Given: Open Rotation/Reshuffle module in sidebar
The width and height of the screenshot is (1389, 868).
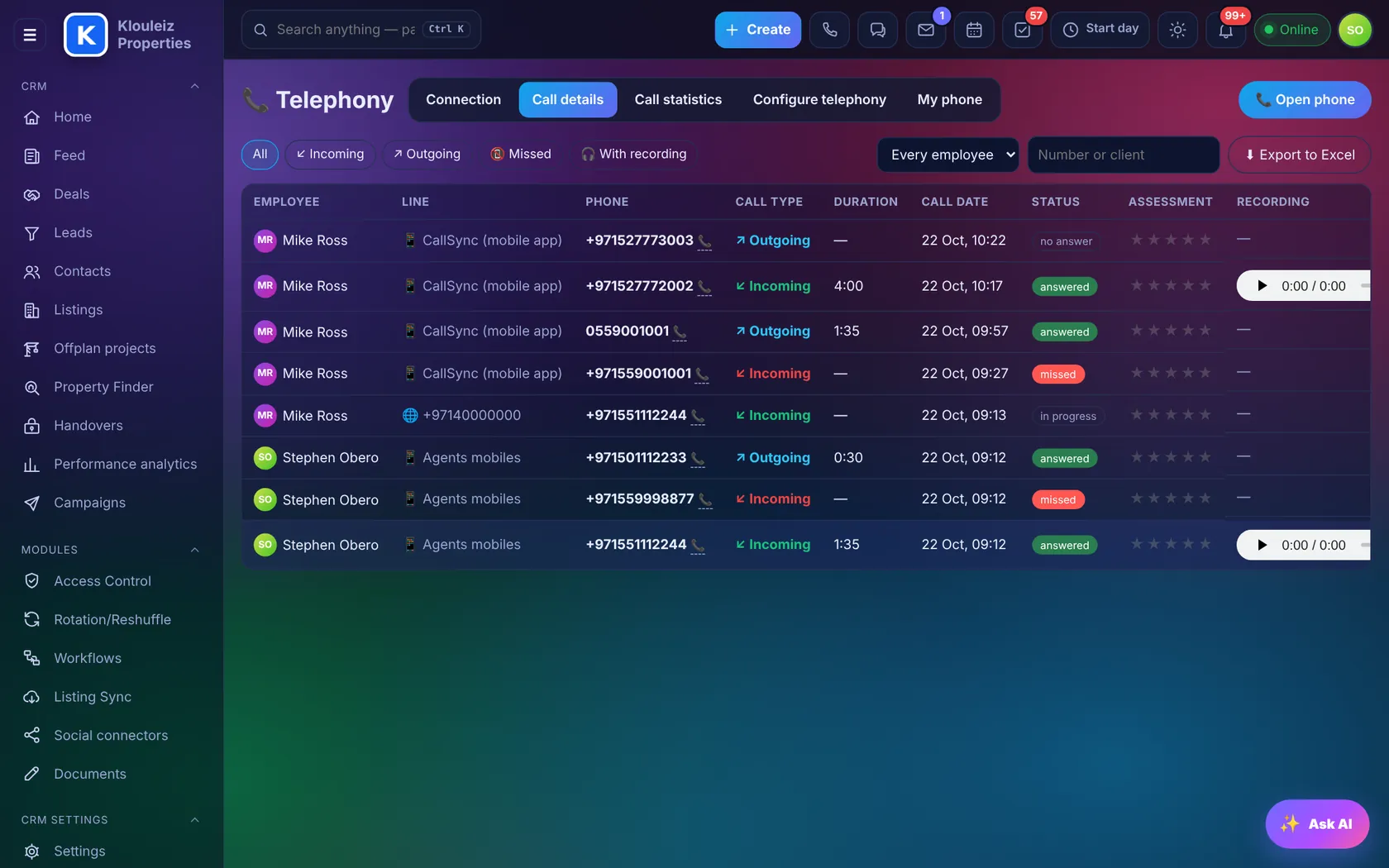Looking at the screenshot, I should click(112, 619).
